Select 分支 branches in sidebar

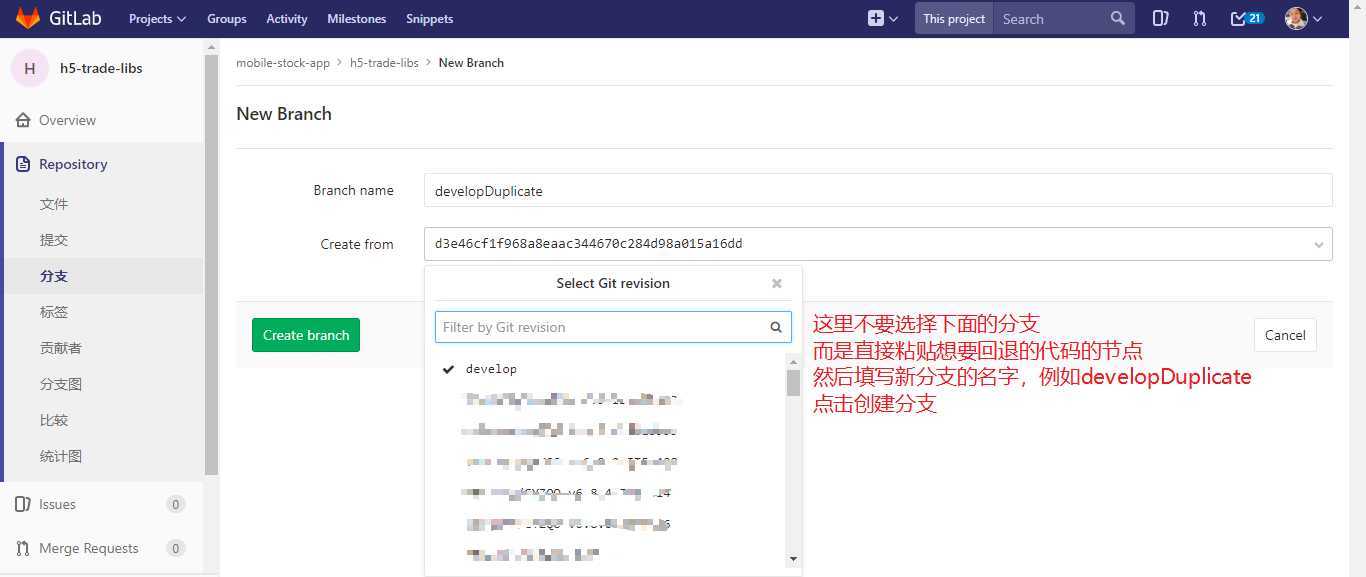(x=54, y=276)
